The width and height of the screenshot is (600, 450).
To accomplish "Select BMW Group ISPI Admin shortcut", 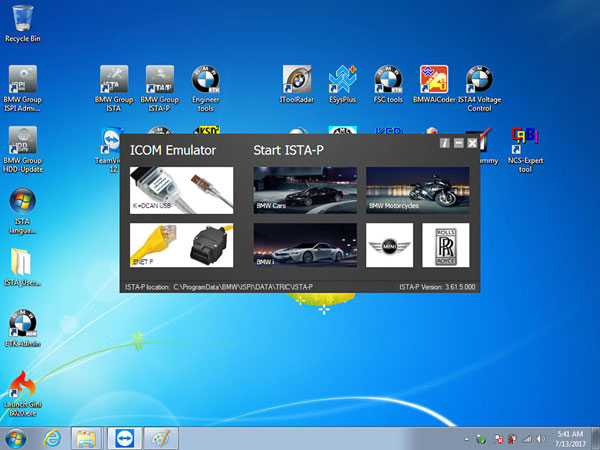I will point(23,89).
